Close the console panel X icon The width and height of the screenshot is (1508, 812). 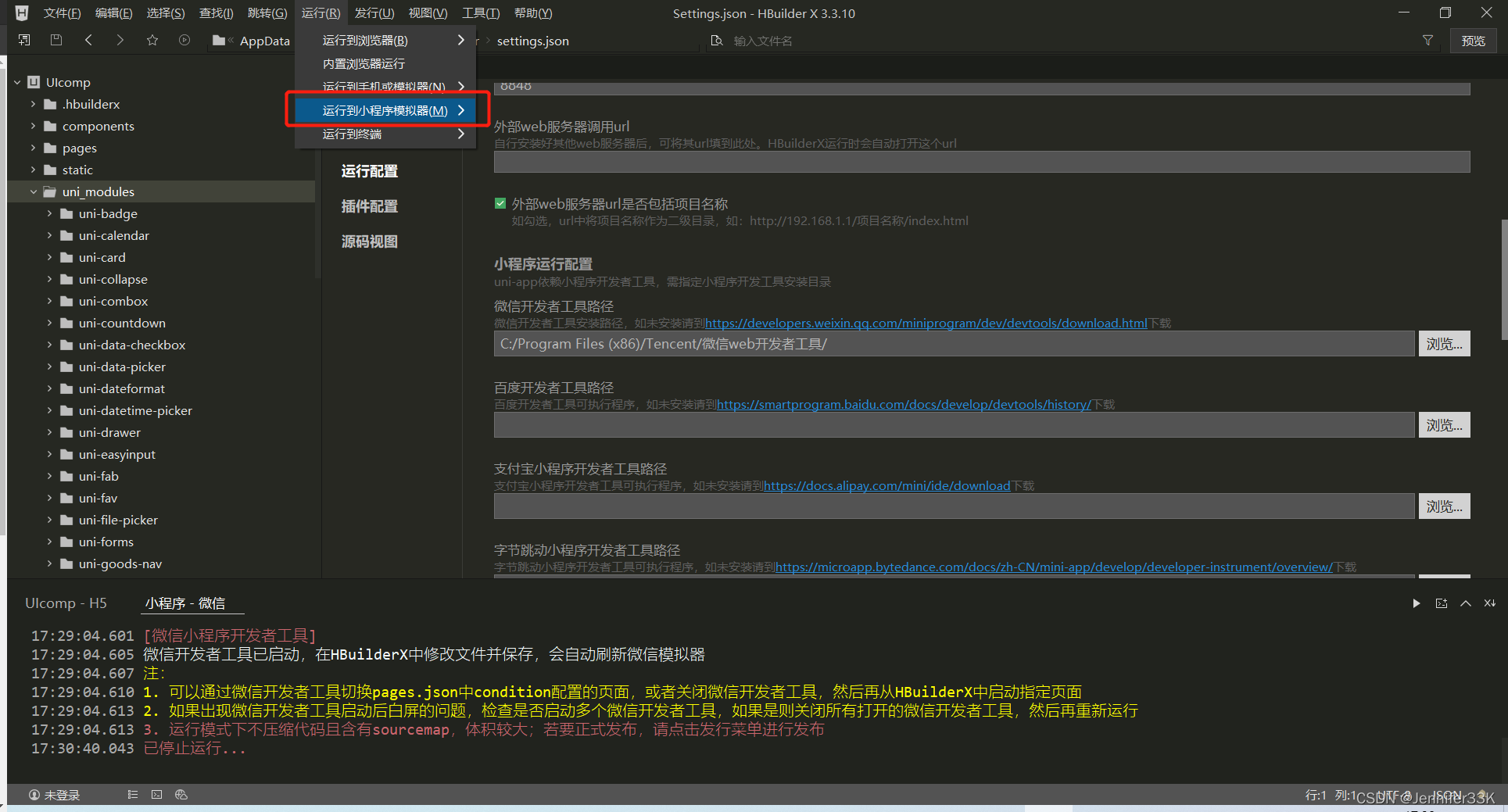[x=1490, y=603]
